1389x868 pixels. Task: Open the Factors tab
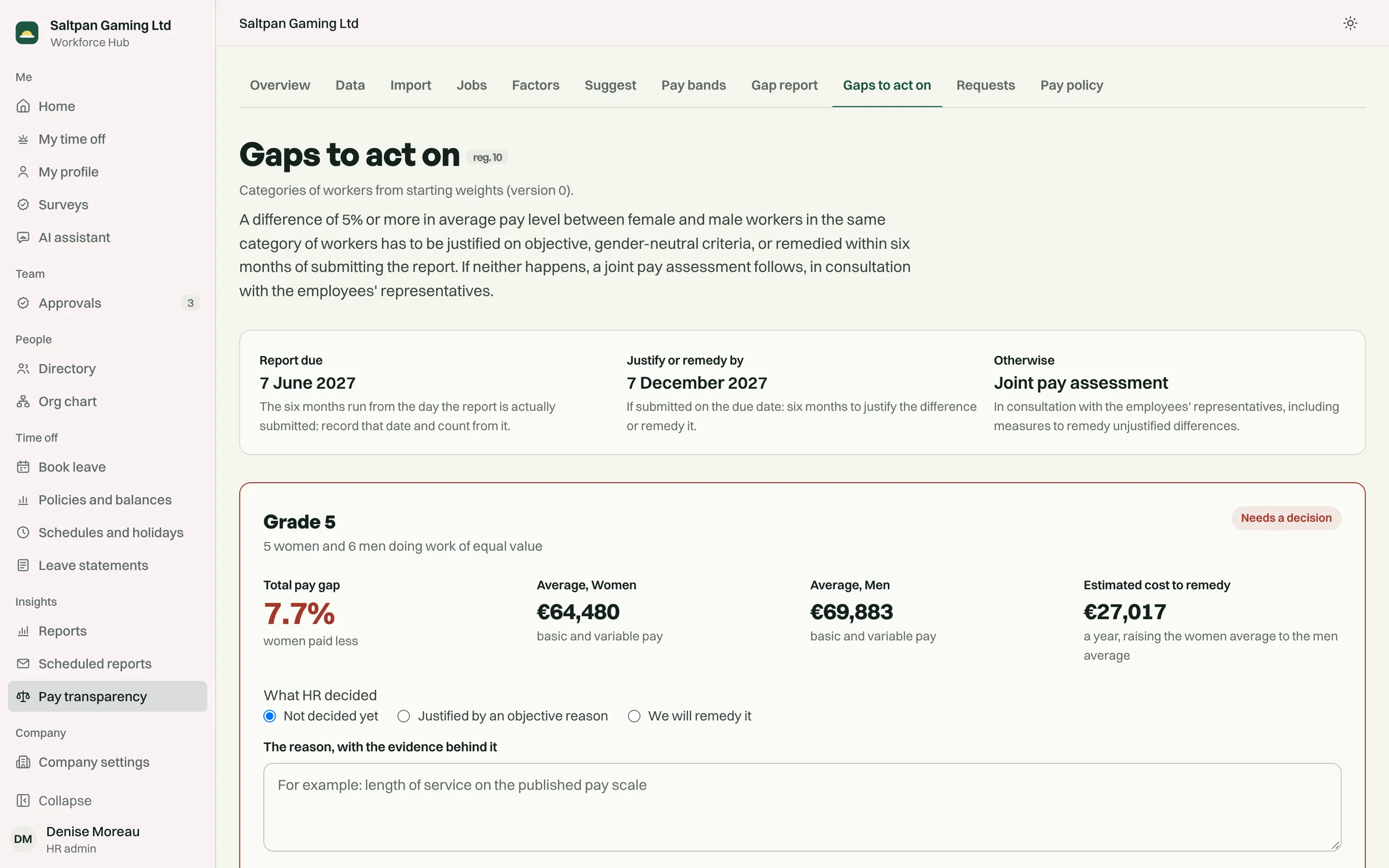click(x=535, y=85)
